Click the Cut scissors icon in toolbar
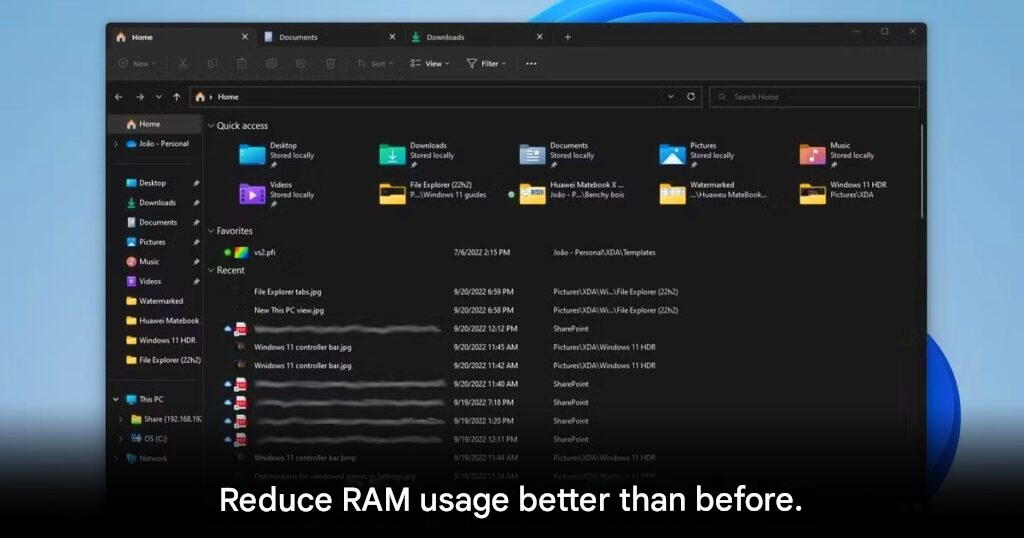The width and height of the screenshot is (1024, 538). point(183,63)
